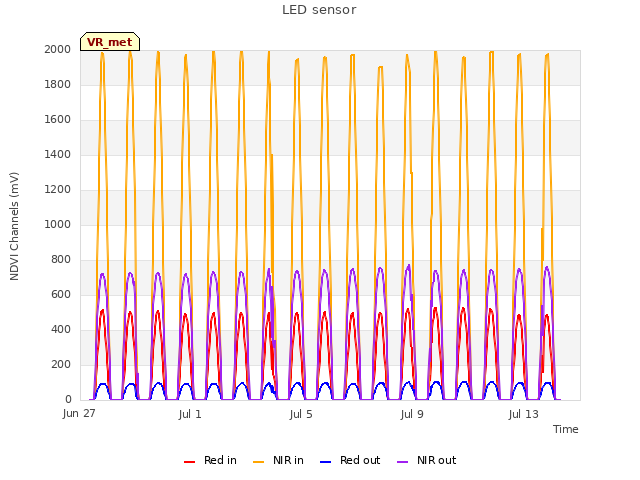Select the Red out legend entry

[350, 460]
